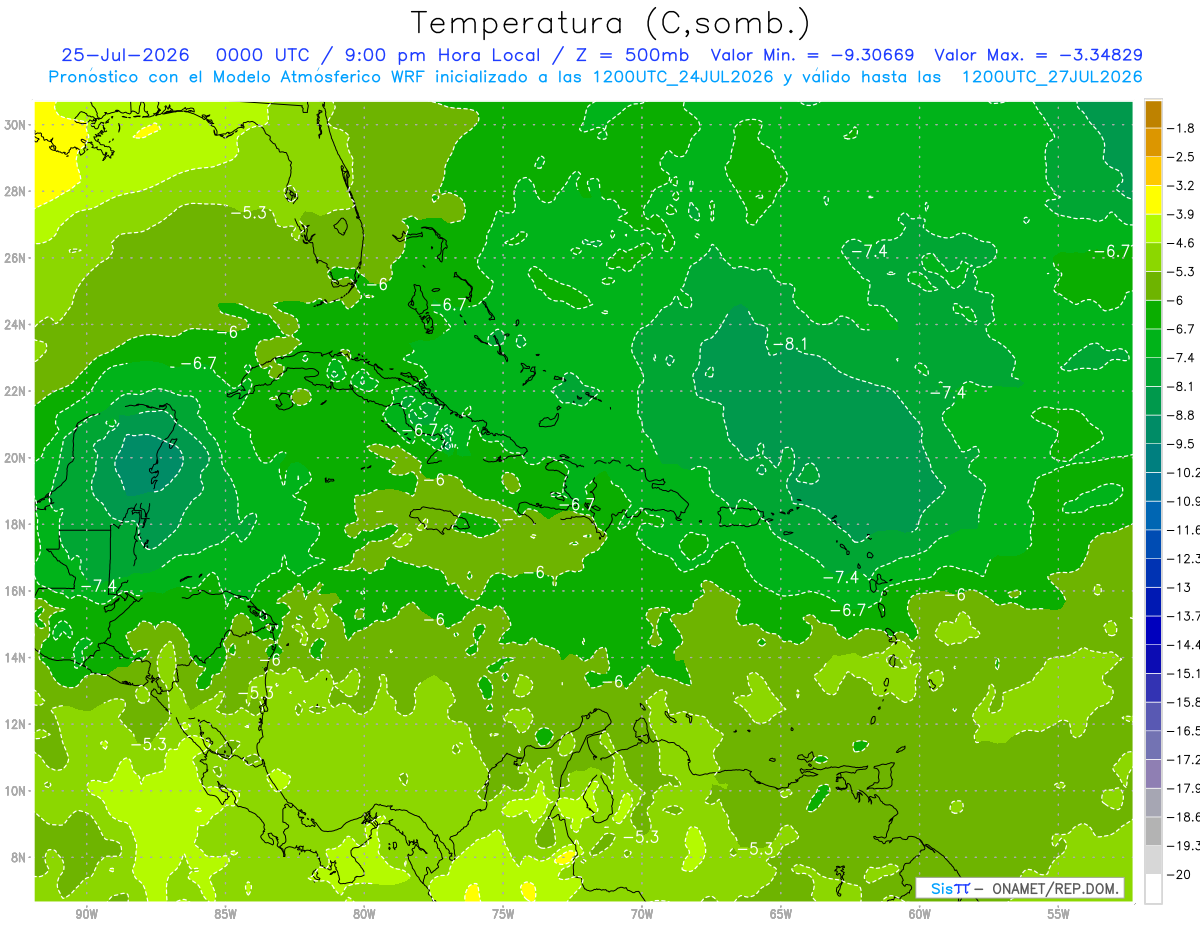This screenshot has width=1200, height=927.
Task: Click the 90W longitude axis label
Action: coord(85,914)
